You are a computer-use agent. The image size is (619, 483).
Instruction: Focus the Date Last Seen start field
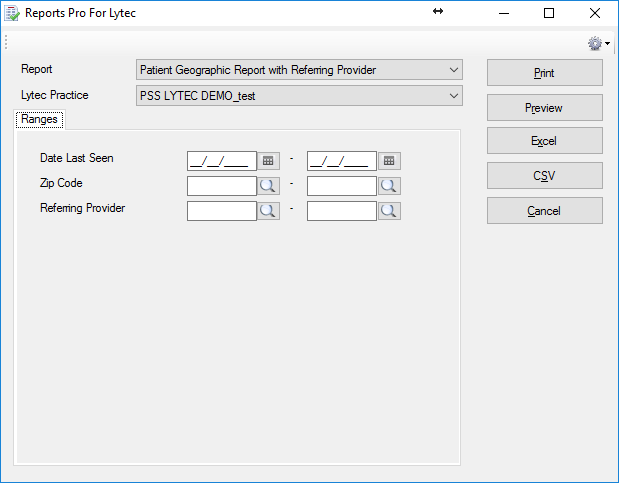tap(222, 161)
